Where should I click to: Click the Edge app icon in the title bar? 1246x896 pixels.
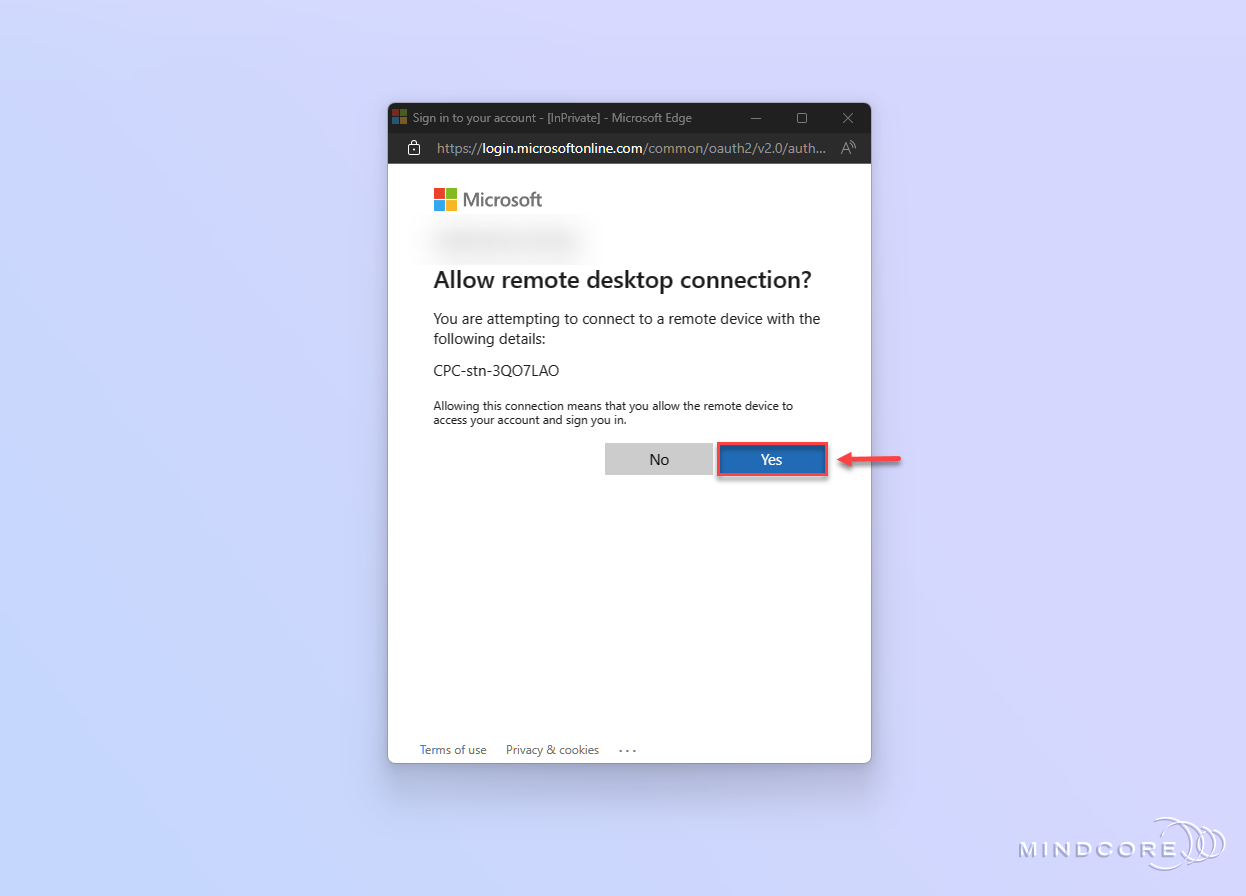point(400,117)
